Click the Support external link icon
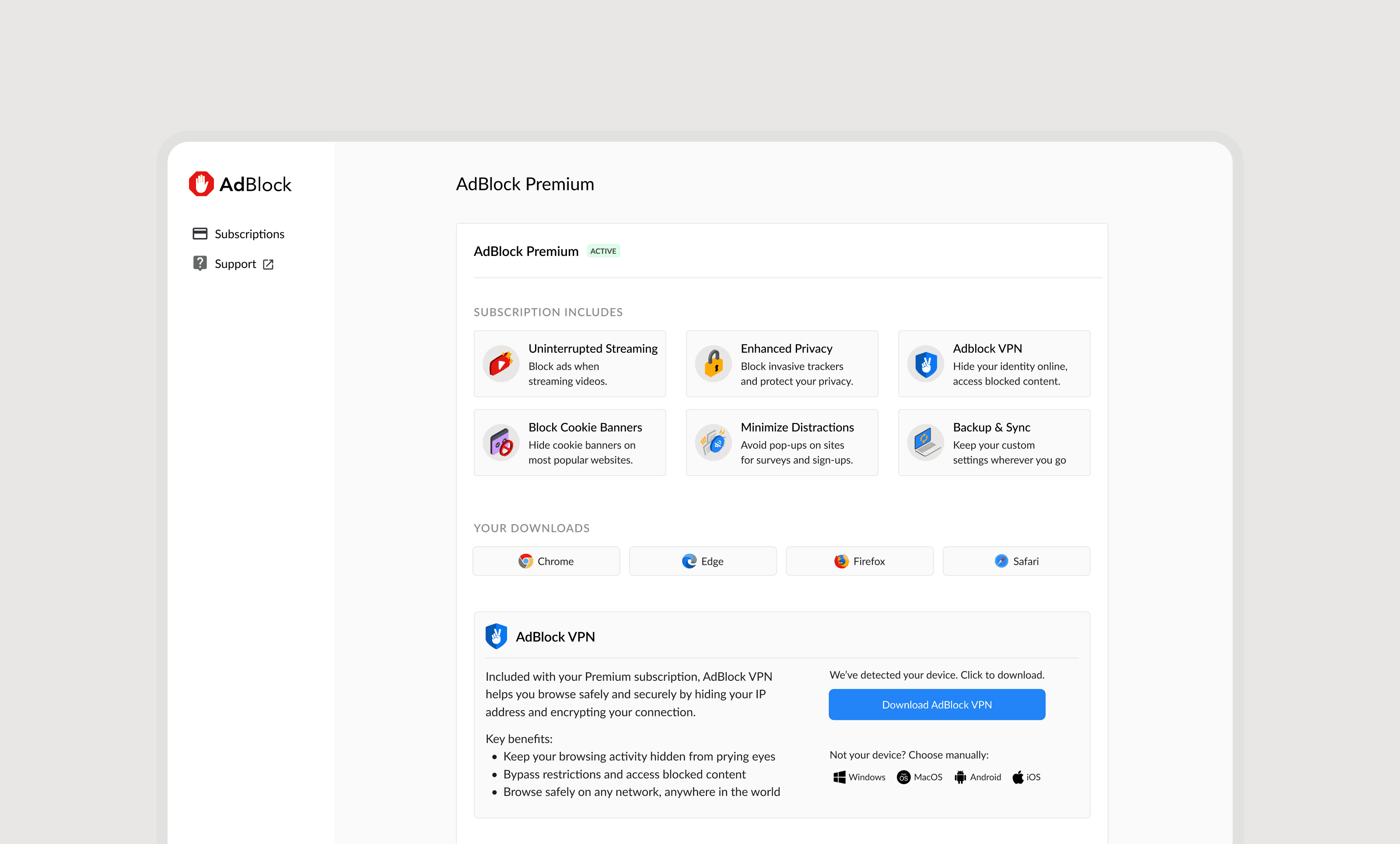The image size is (1400, 844). (x=268, y=264)
